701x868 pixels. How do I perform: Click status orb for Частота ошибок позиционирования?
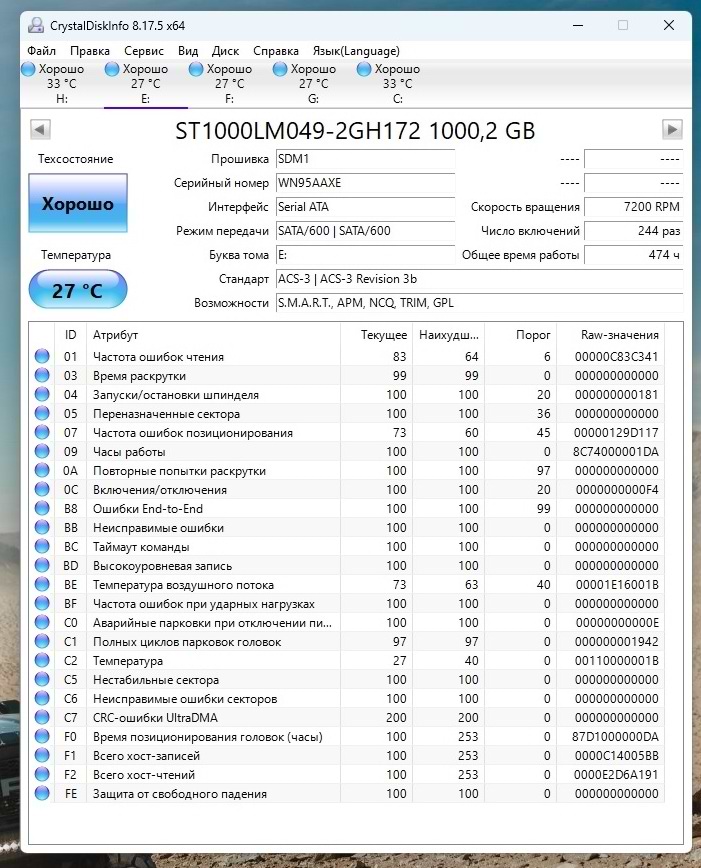click(x=42, y=432)
